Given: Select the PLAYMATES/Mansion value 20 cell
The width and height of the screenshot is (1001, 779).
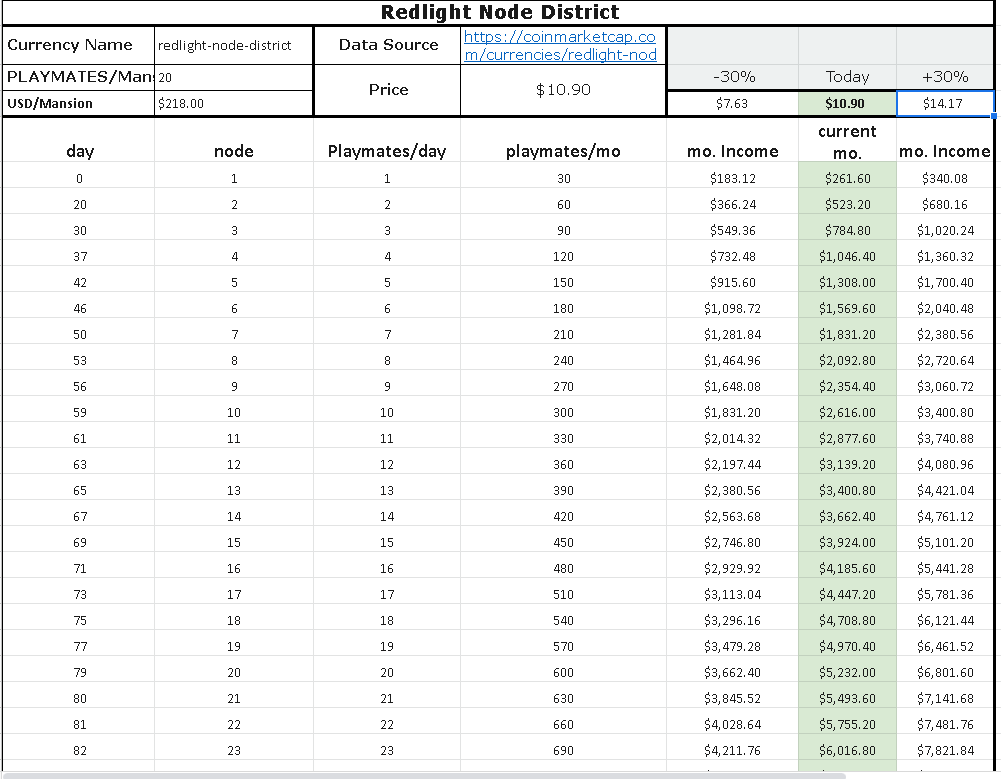Looking at the screenshot, I should (x=234, y=77).
